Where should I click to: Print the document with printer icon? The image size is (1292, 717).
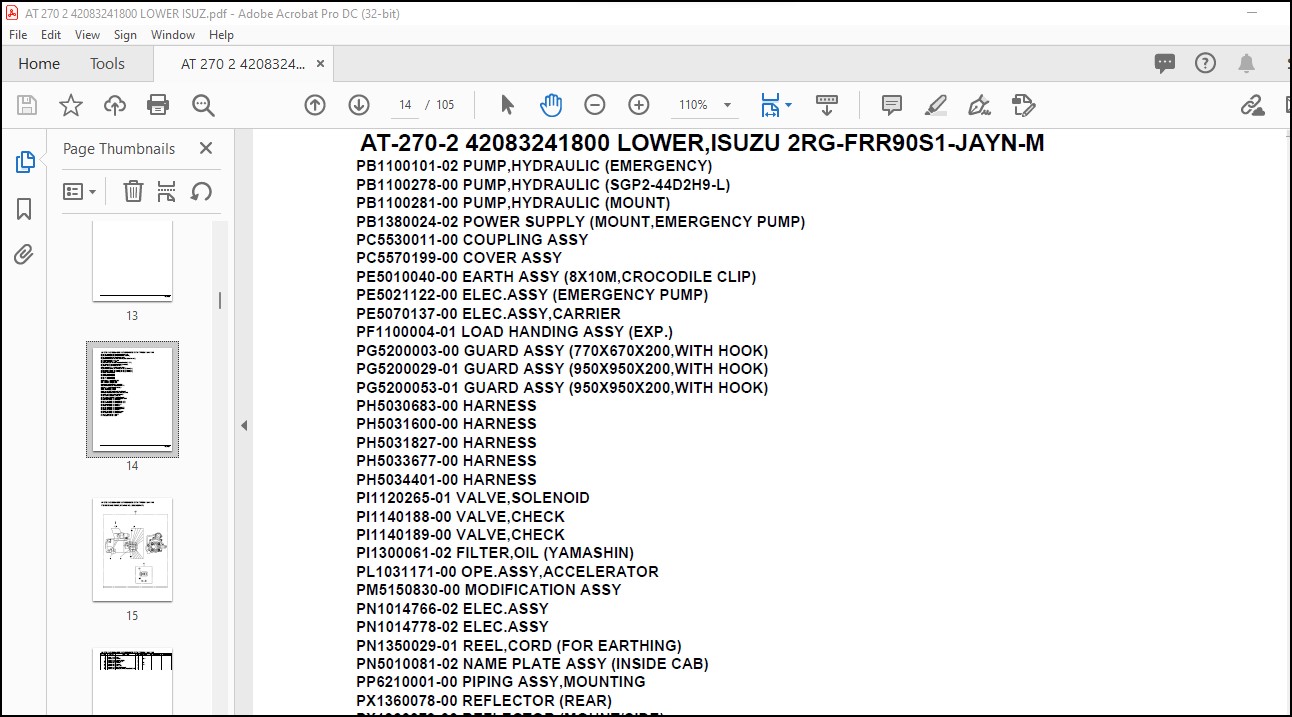pyautogui.click(x=158, y=105)
